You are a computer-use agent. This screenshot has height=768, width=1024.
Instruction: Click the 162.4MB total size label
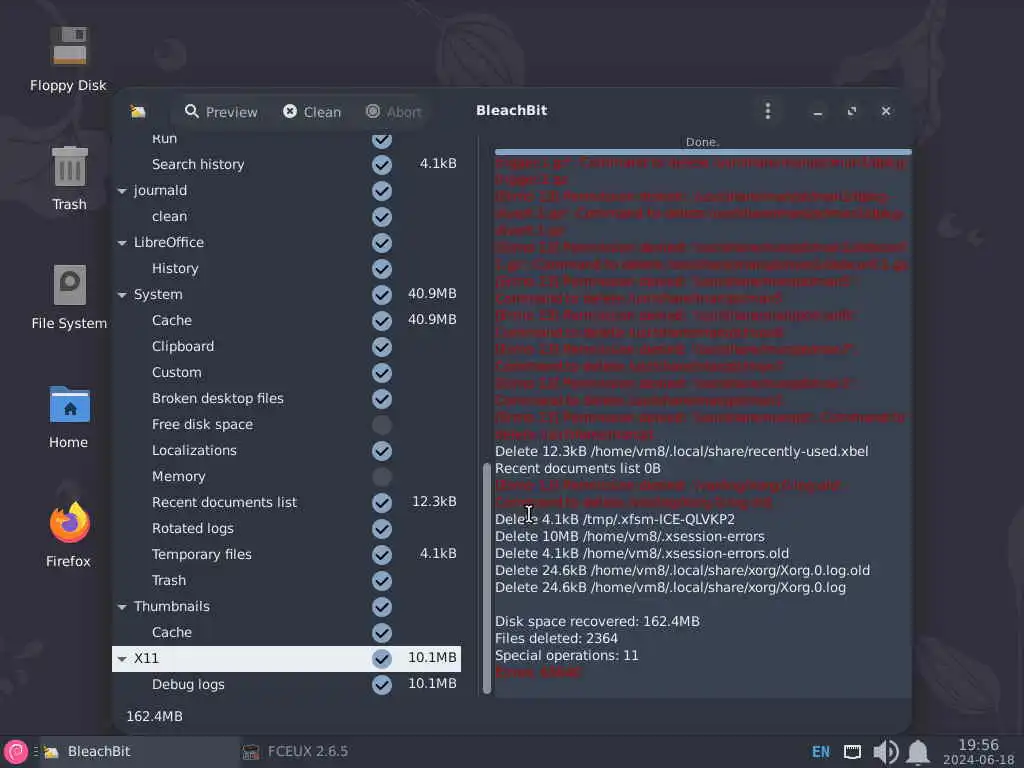154,716
